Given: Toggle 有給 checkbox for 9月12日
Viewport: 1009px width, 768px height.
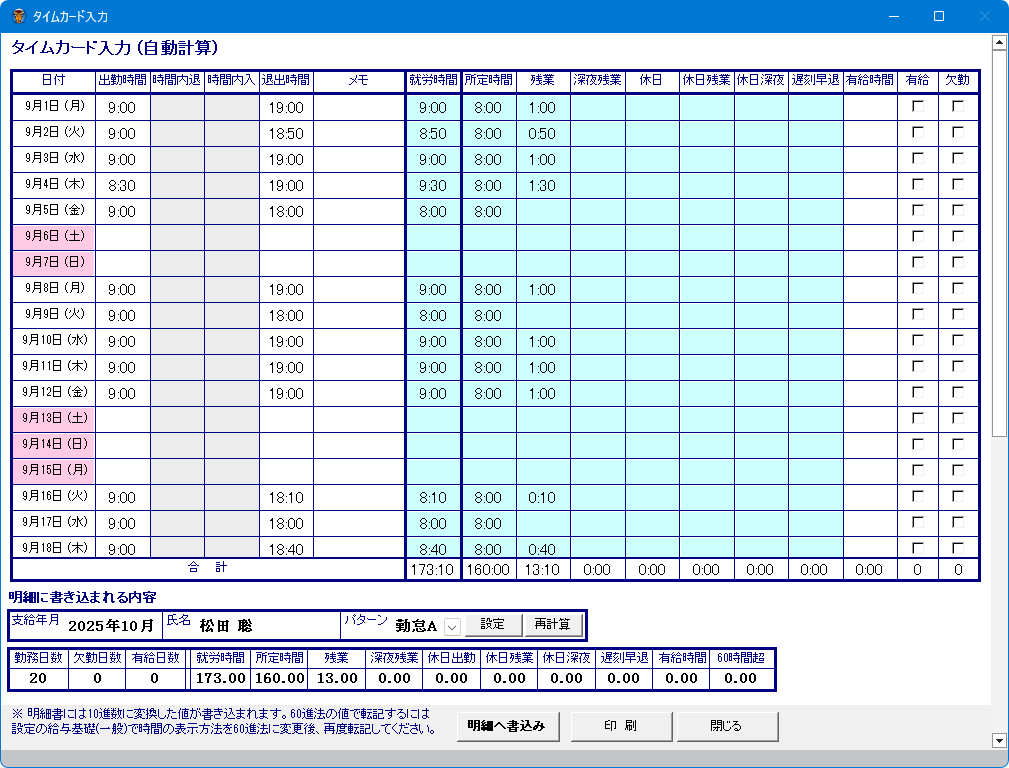Looking at the screenshot, I should 917,392.
